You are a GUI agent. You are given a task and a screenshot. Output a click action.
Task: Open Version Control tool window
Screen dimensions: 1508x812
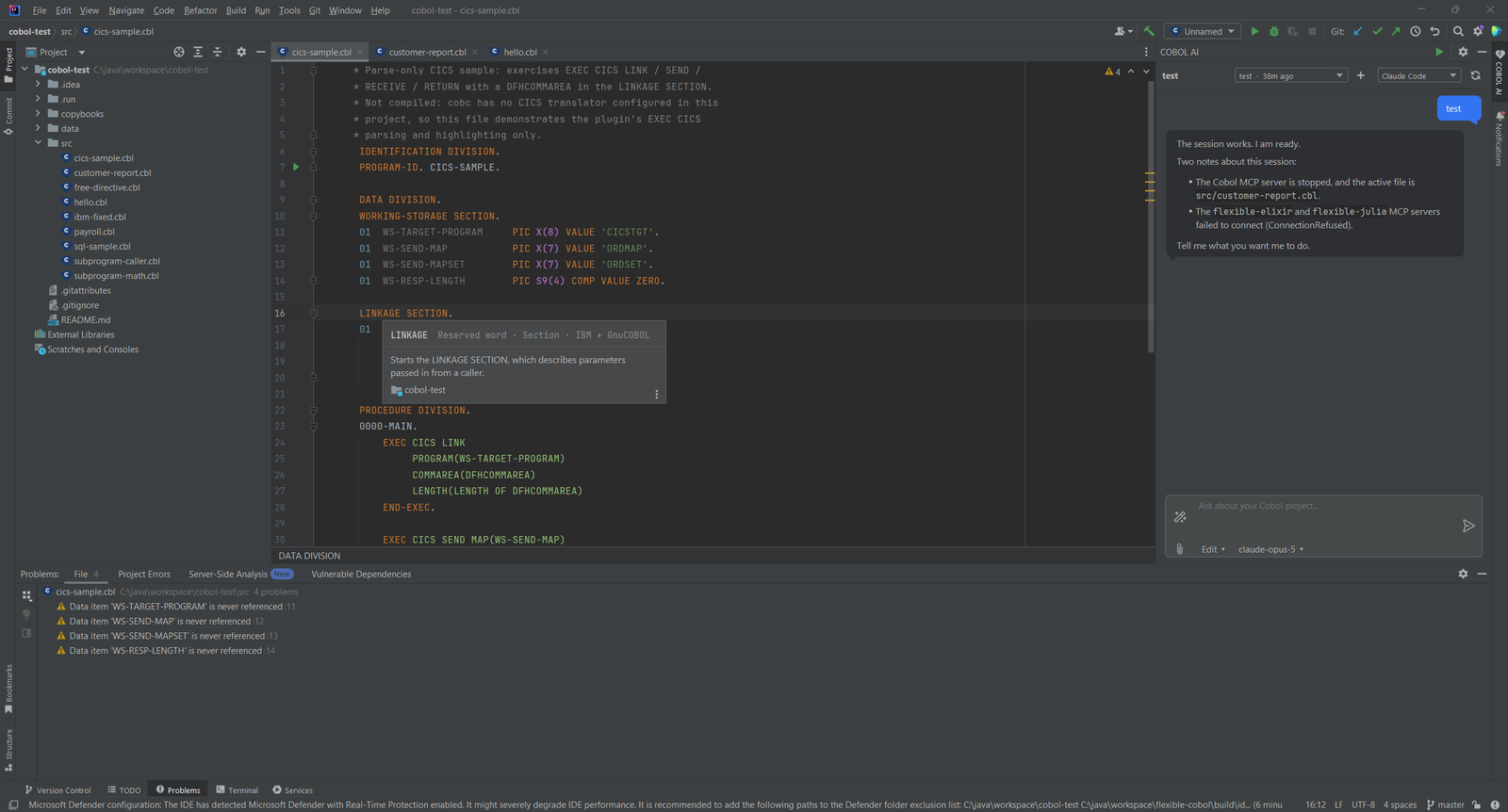[57, 790]
